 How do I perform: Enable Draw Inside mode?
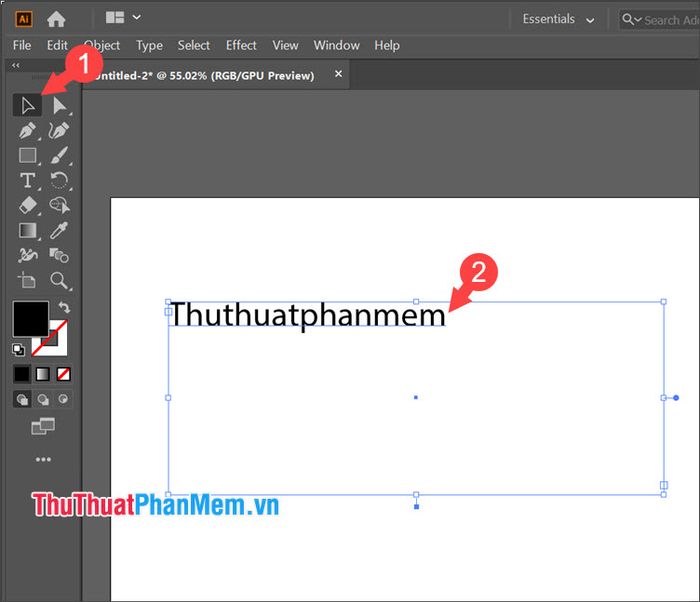pos(63,399)
